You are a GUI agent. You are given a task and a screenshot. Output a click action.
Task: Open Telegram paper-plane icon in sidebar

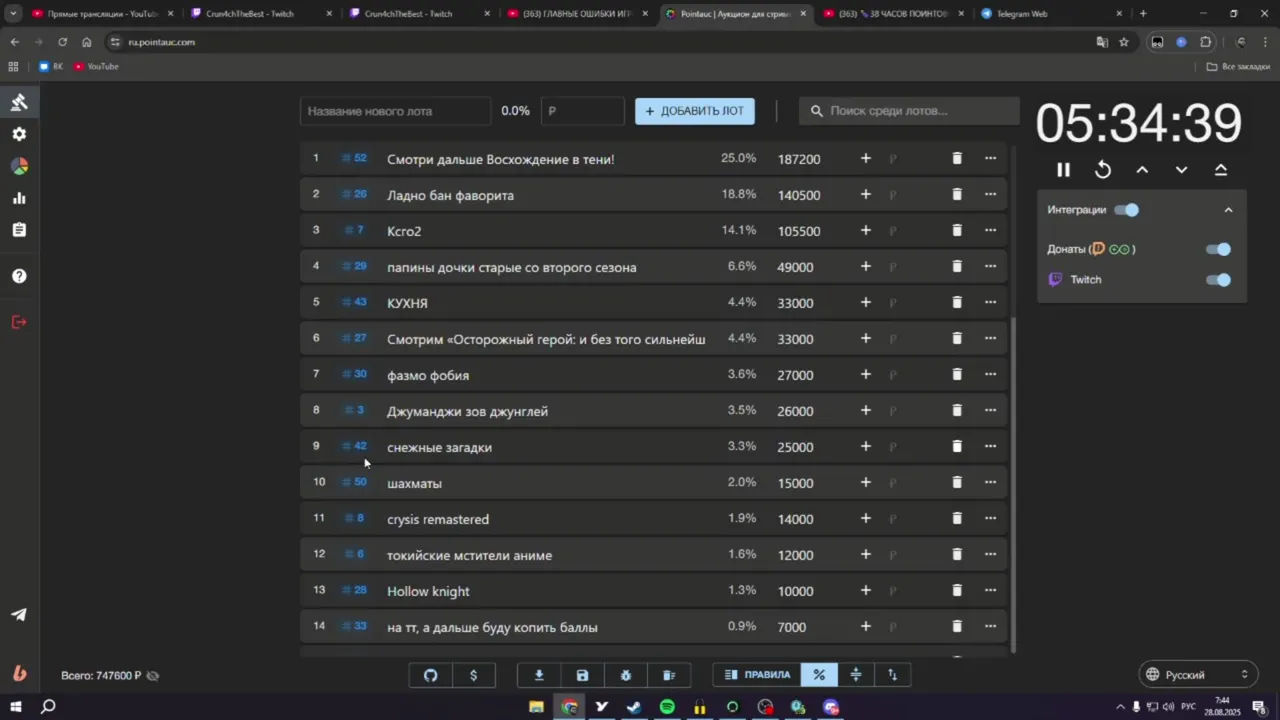[x=19, y=615]
